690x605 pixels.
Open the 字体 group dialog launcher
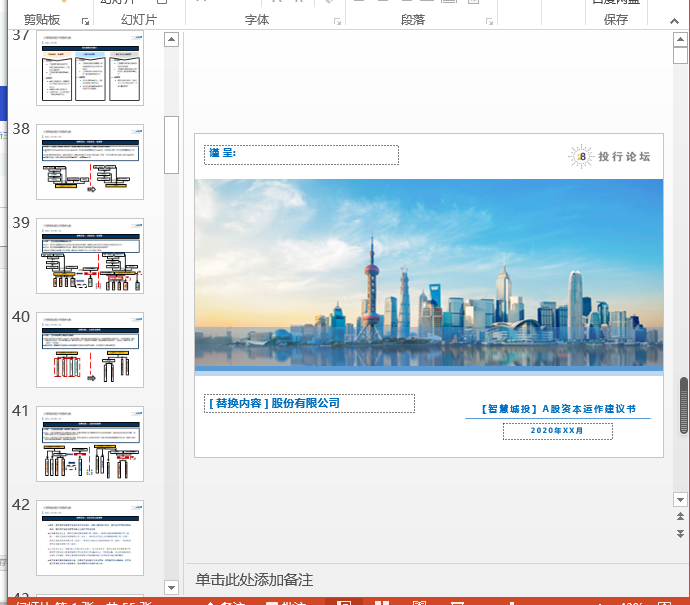(x=337, y=21)
